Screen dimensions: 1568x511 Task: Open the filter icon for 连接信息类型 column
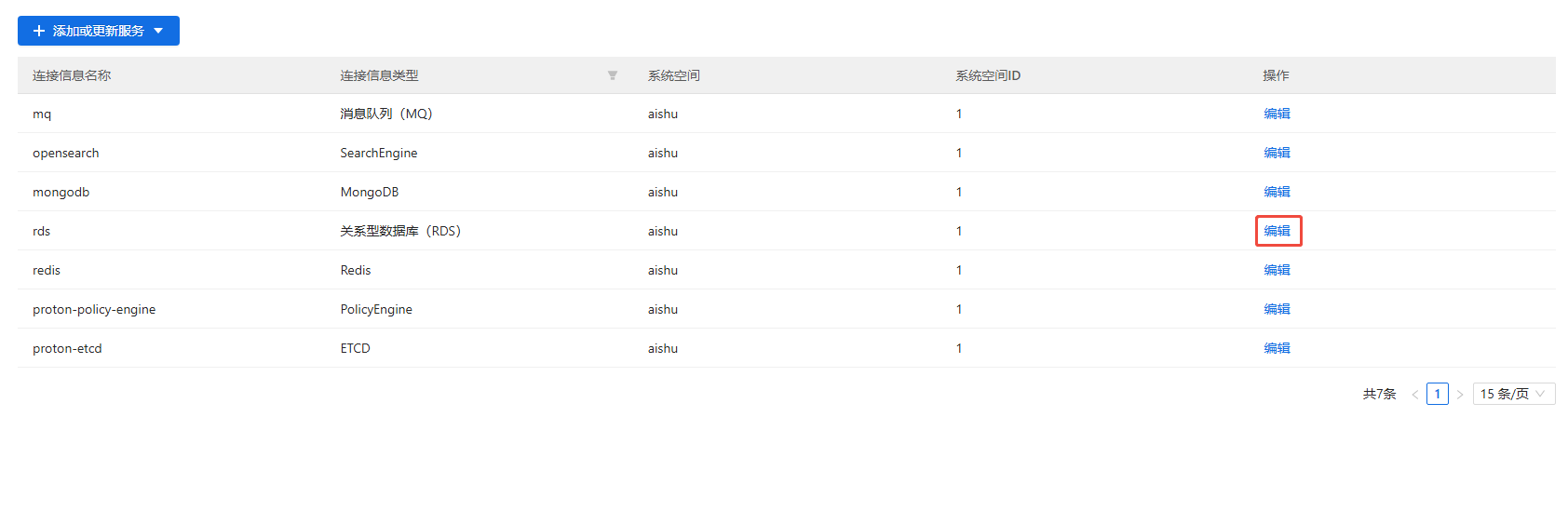[x=613, y=75]
